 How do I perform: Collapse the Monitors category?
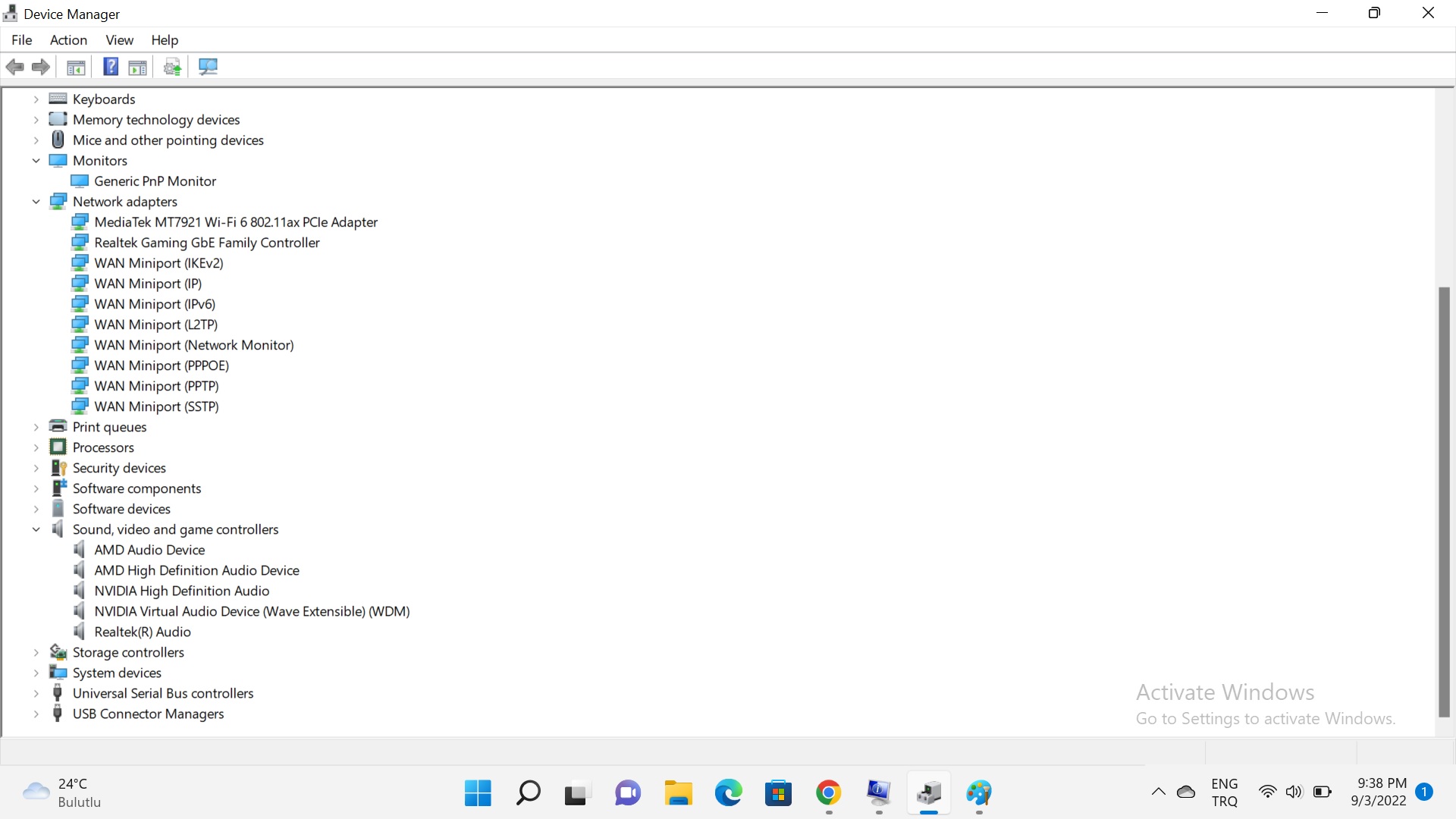tap(36, 161)
